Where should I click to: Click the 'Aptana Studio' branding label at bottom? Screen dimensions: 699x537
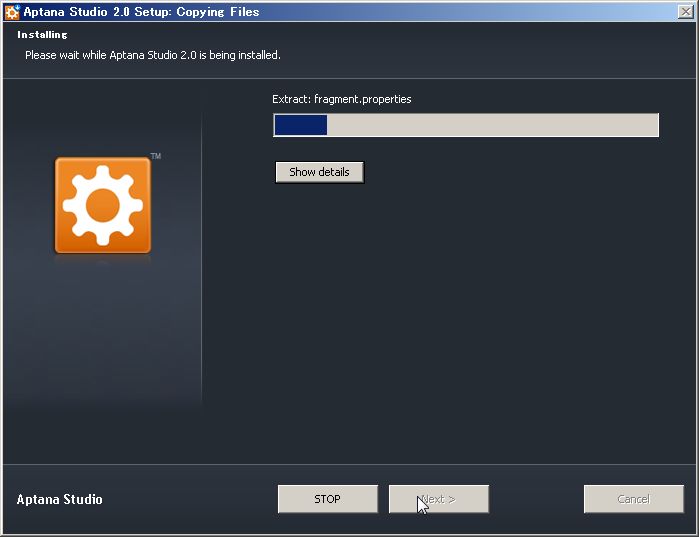point(60,499)
